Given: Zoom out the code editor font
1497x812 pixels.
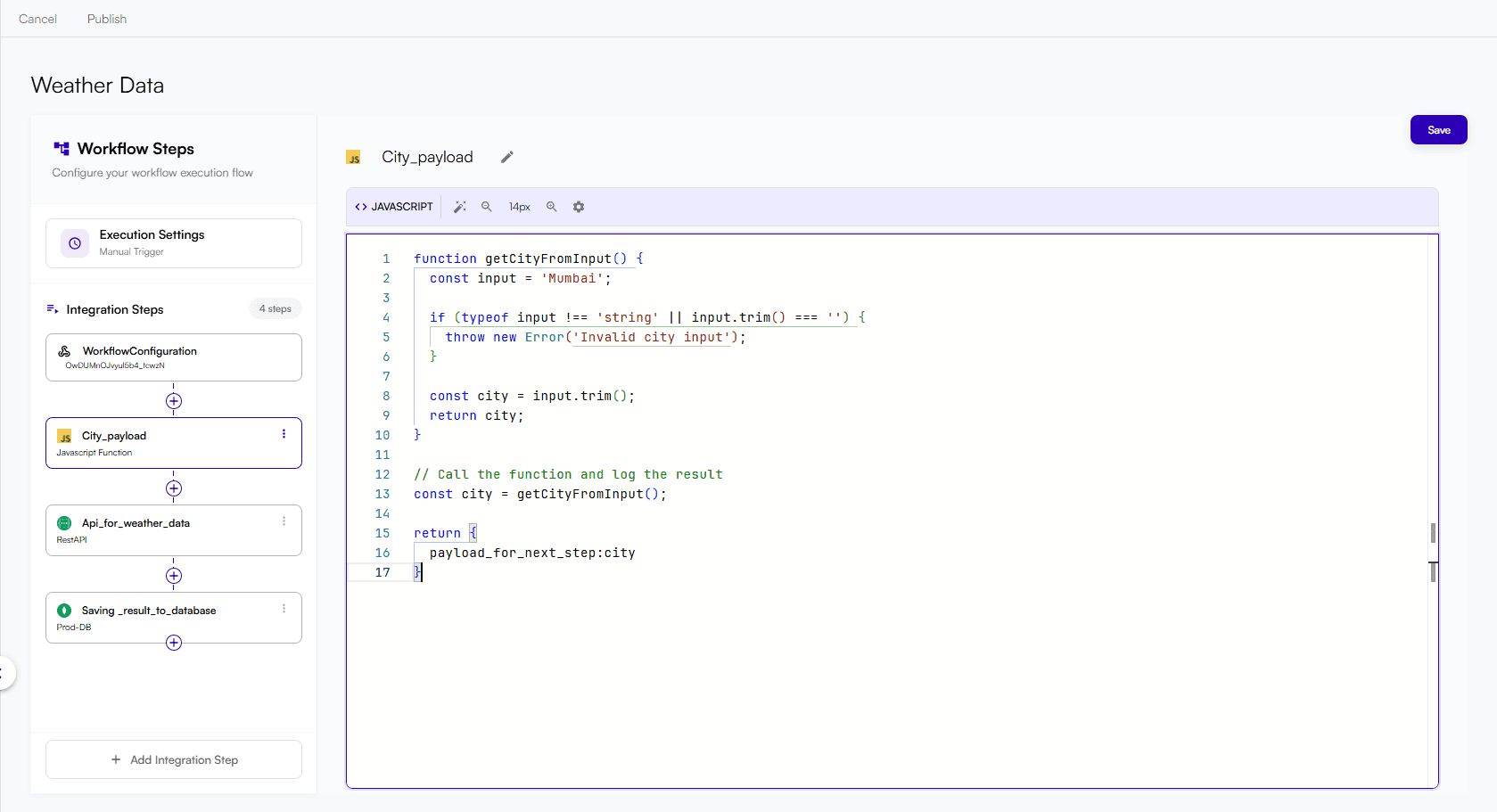Looking at the screenshot, I should (x=486, y=206).
